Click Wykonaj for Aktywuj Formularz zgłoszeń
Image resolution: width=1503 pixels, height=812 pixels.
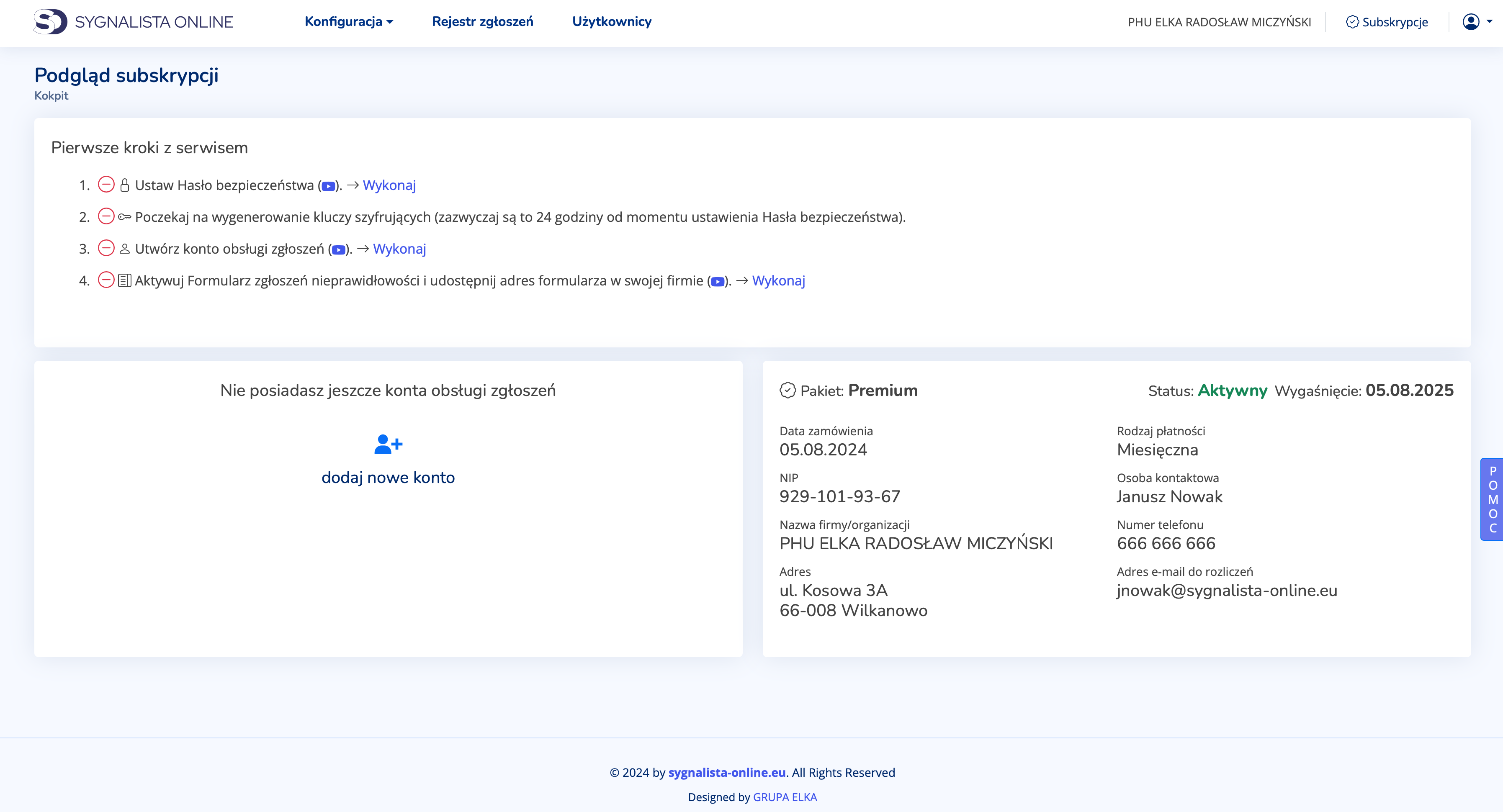pos(778,280)
